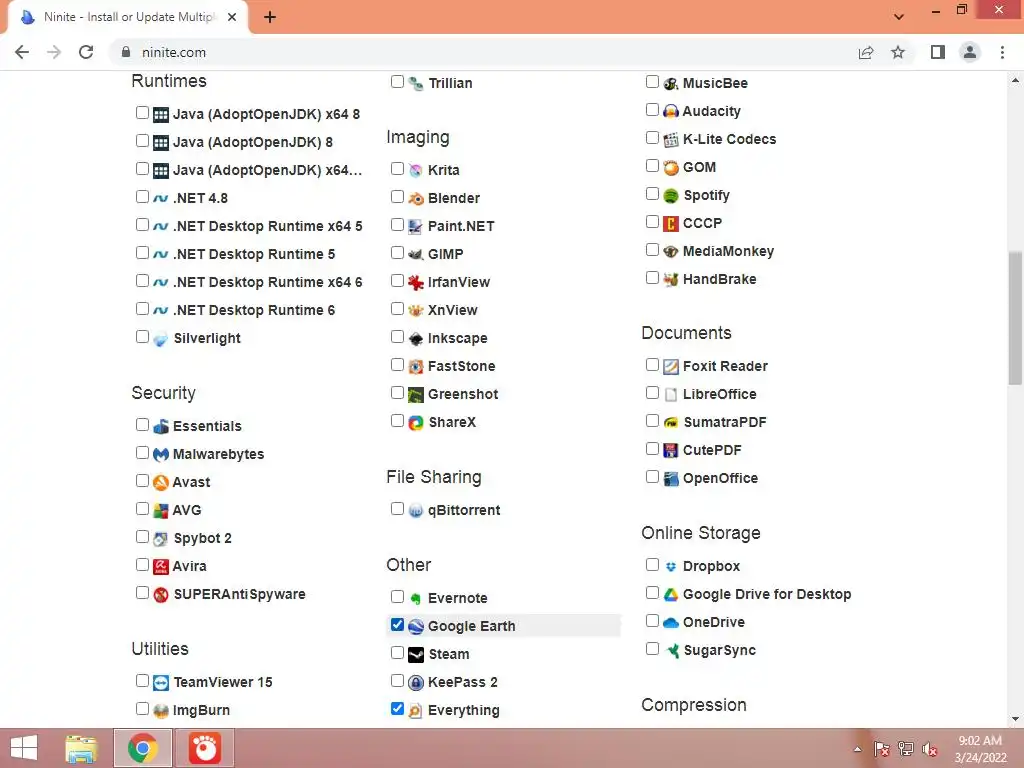Show hidden system tray icons
Image resolution: width=1024 pixels, height=768 pixels.
click(857, 749)
